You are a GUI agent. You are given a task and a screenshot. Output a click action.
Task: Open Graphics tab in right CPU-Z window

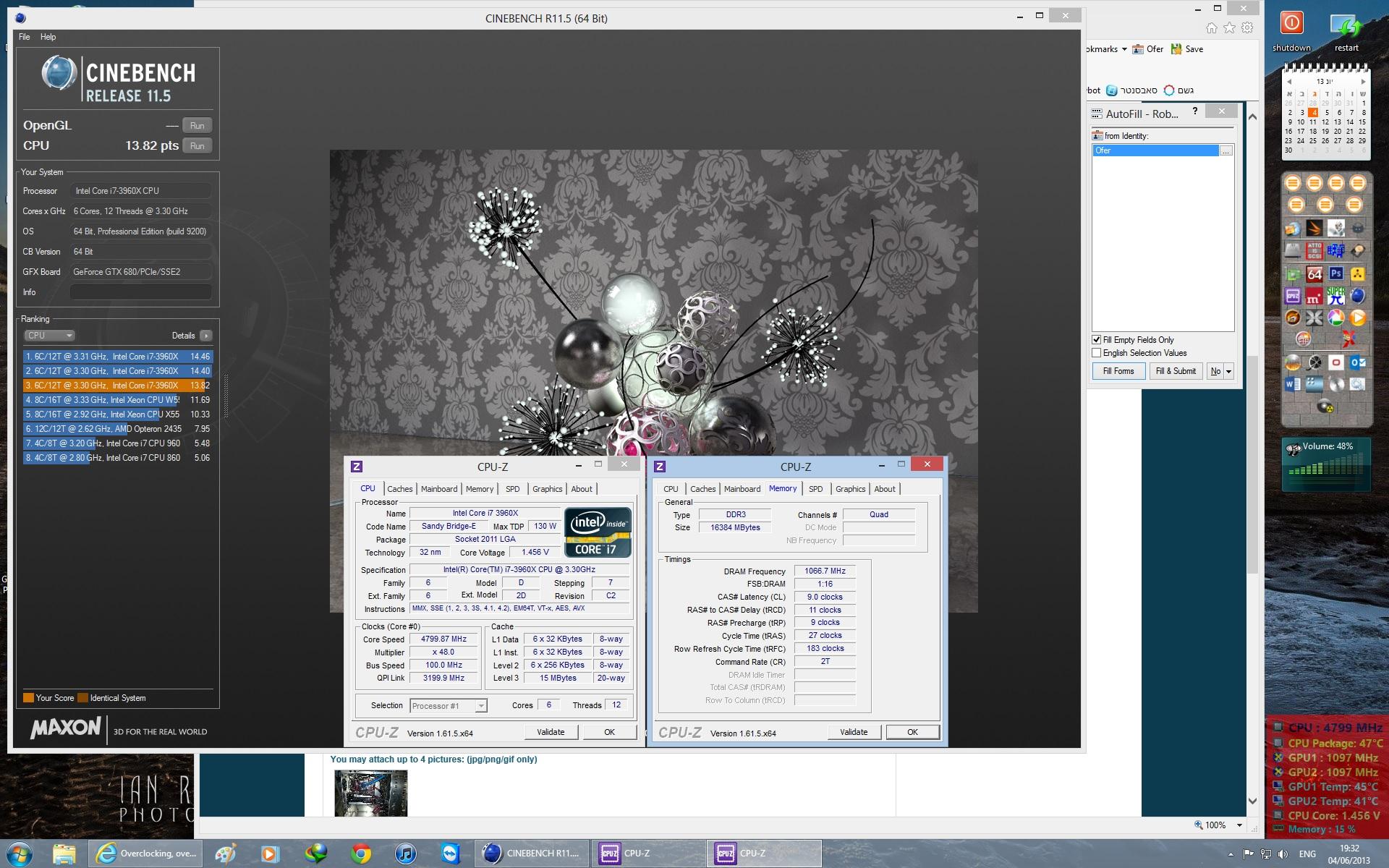[x=850, y=489]
